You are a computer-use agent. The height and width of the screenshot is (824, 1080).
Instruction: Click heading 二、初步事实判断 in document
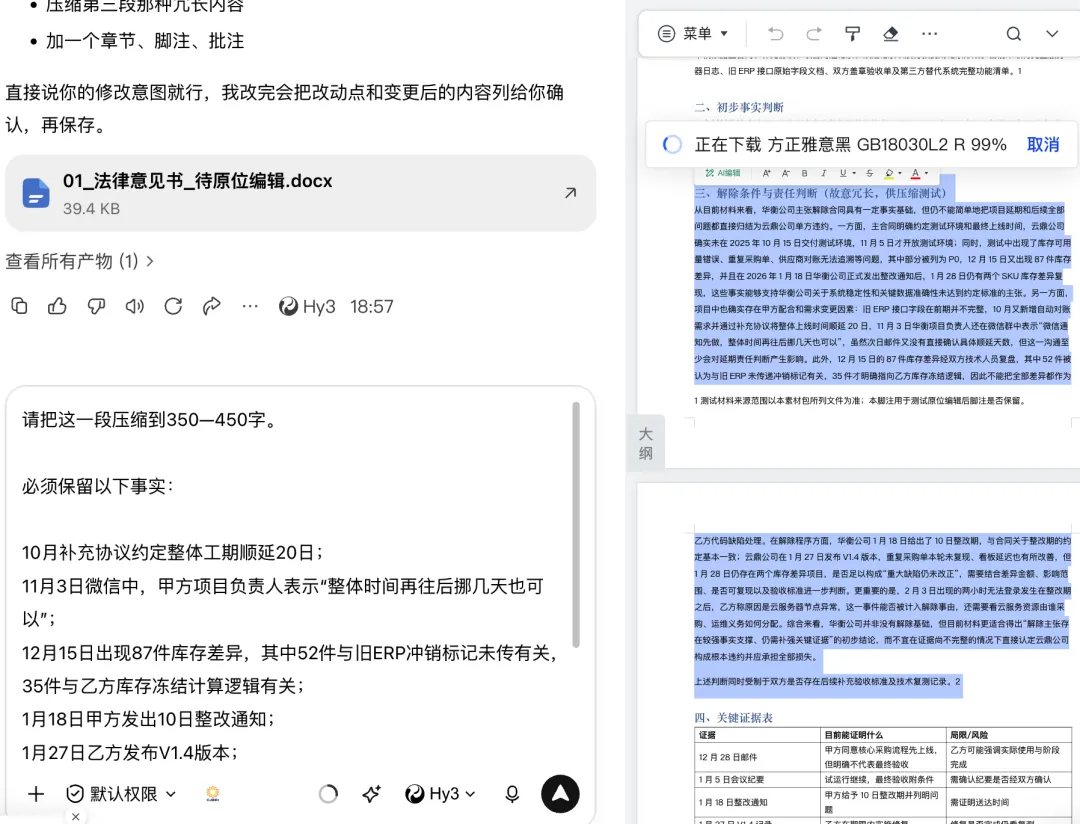click(739, 107)
